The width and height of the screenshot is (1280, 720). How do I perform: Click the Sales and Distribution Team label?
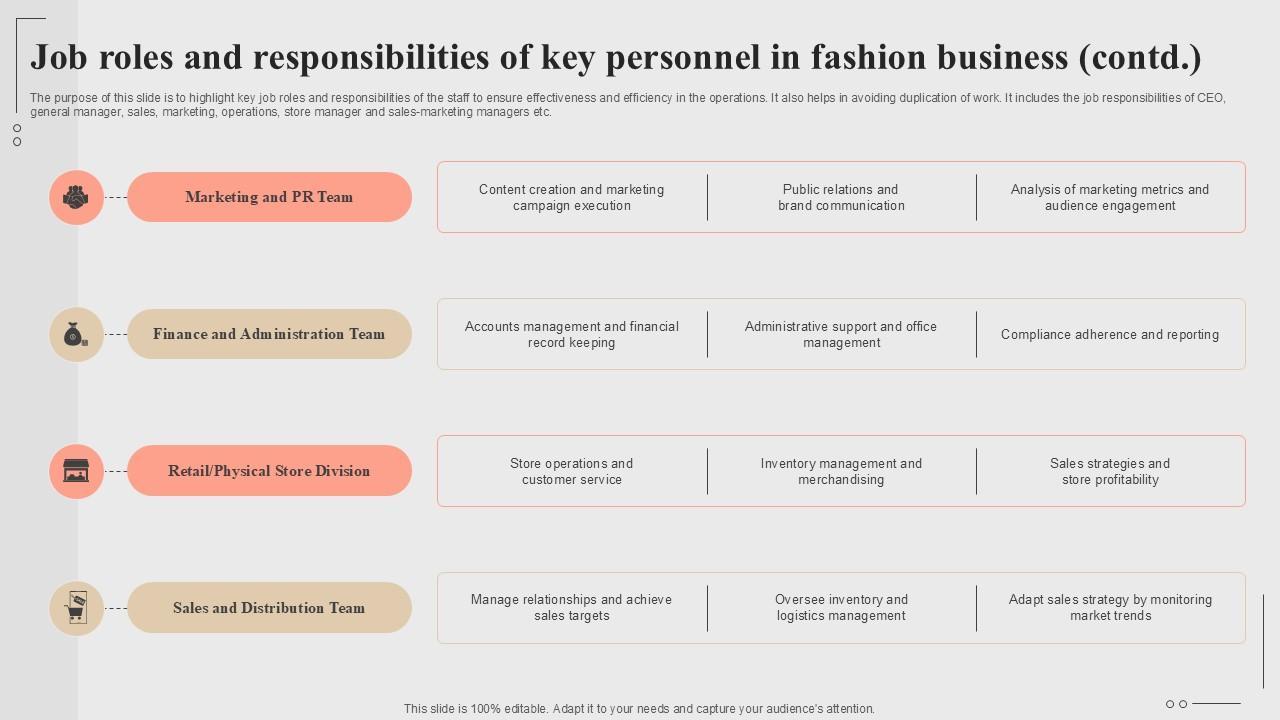[x=269, y=608]
